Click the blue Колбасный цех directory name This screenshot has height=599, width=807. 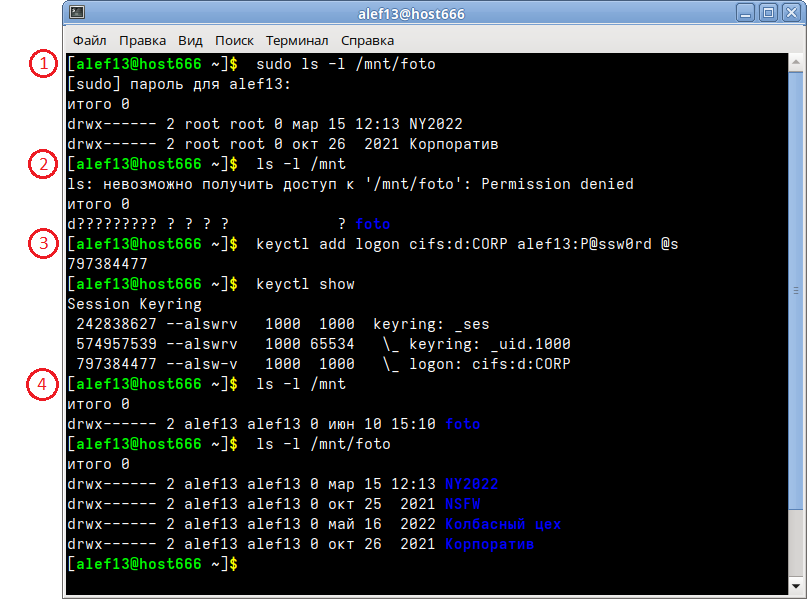point(503,524)
